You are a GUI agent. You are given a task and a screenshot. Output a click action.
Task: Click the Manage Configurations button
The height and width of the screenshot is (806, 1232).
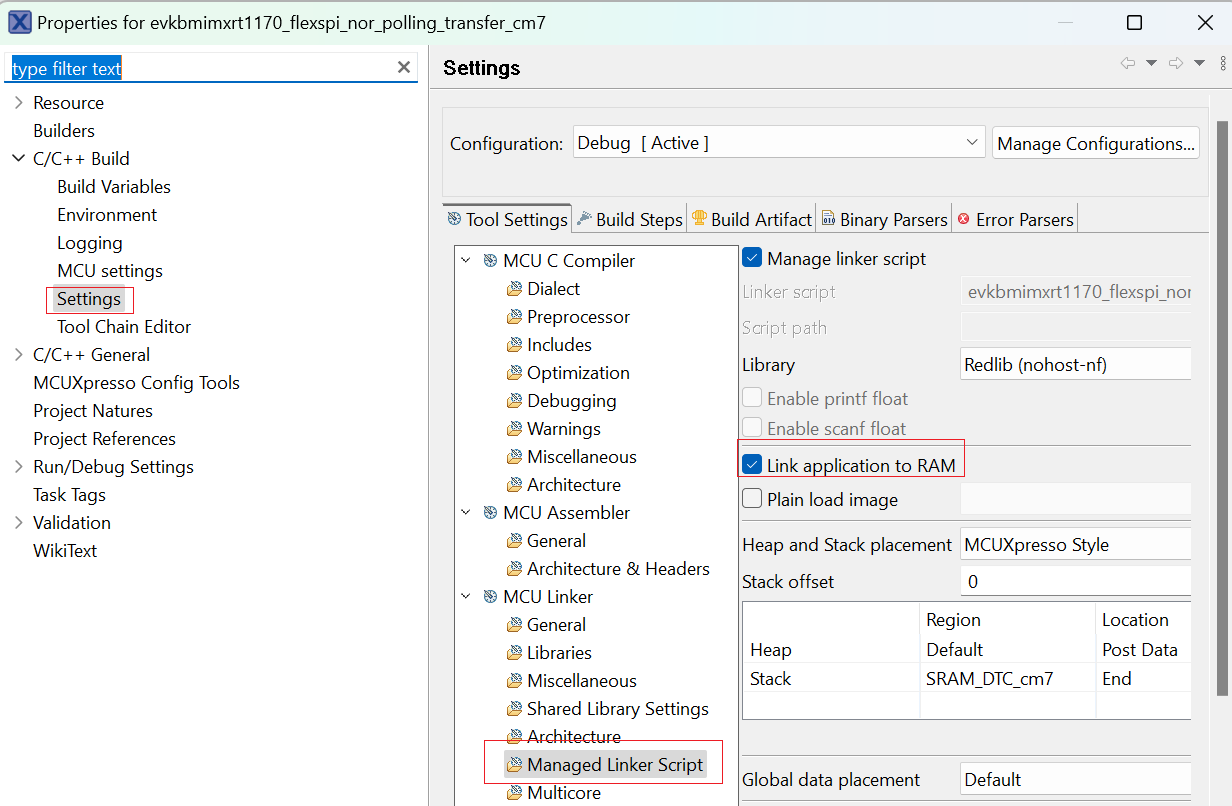[1096, 143]
